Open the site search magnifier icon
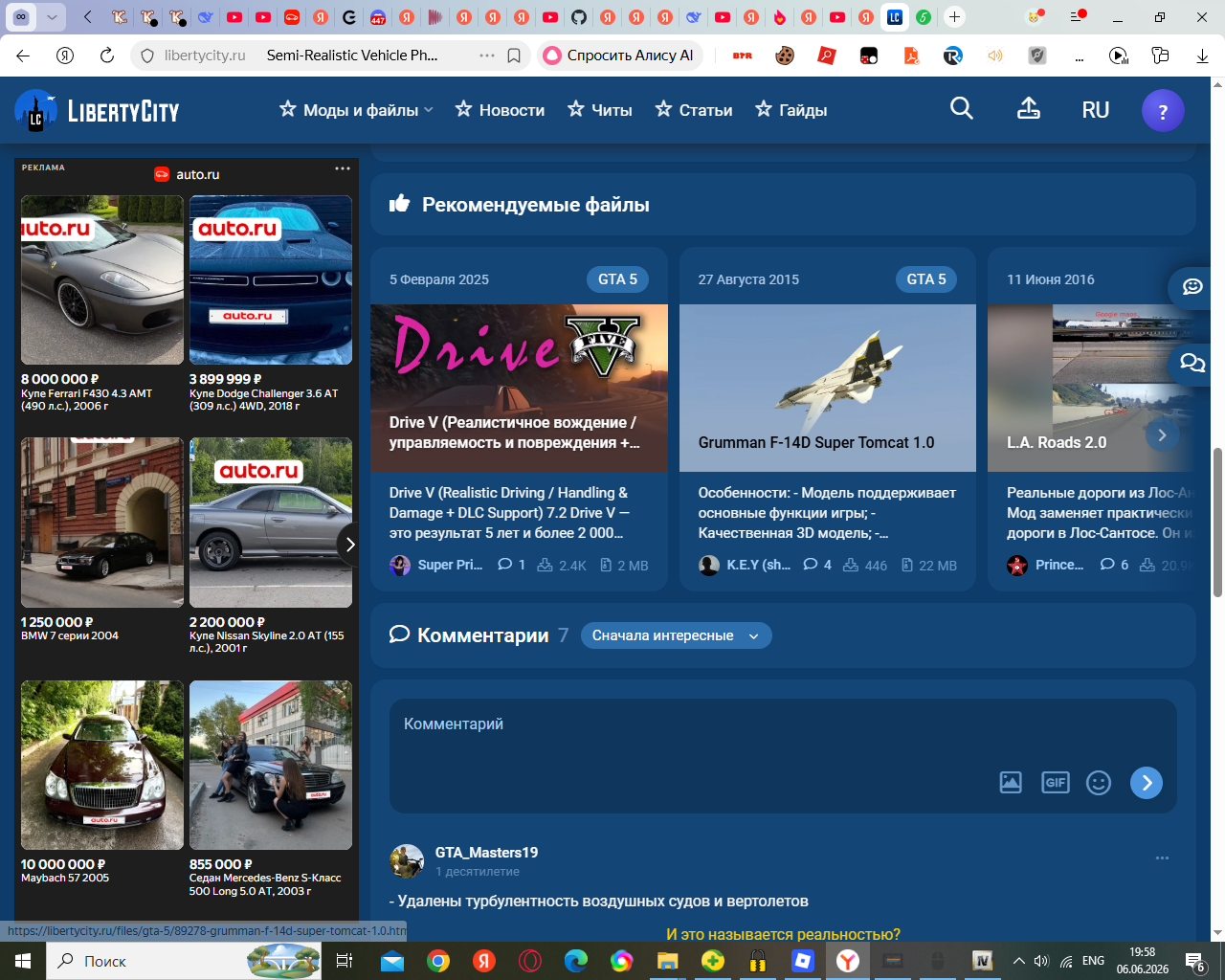This screenshot has width=1225, height=980. (x=962, y=109)
